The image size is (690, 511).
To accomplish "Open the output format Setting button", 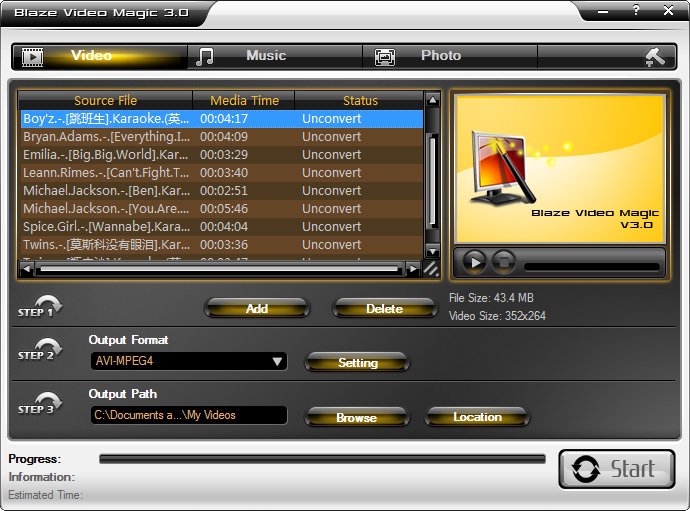I will coord(358,363).
